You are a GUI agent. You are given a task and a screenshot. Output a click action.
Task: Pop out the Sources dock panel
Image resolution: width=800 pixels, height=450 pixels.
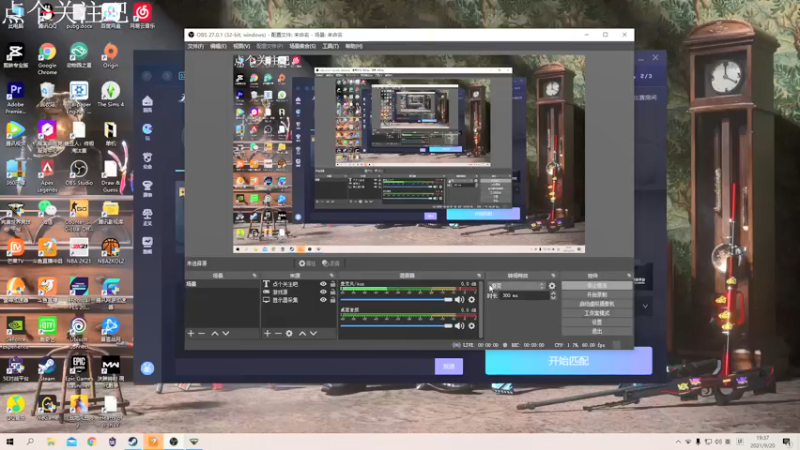332,276
